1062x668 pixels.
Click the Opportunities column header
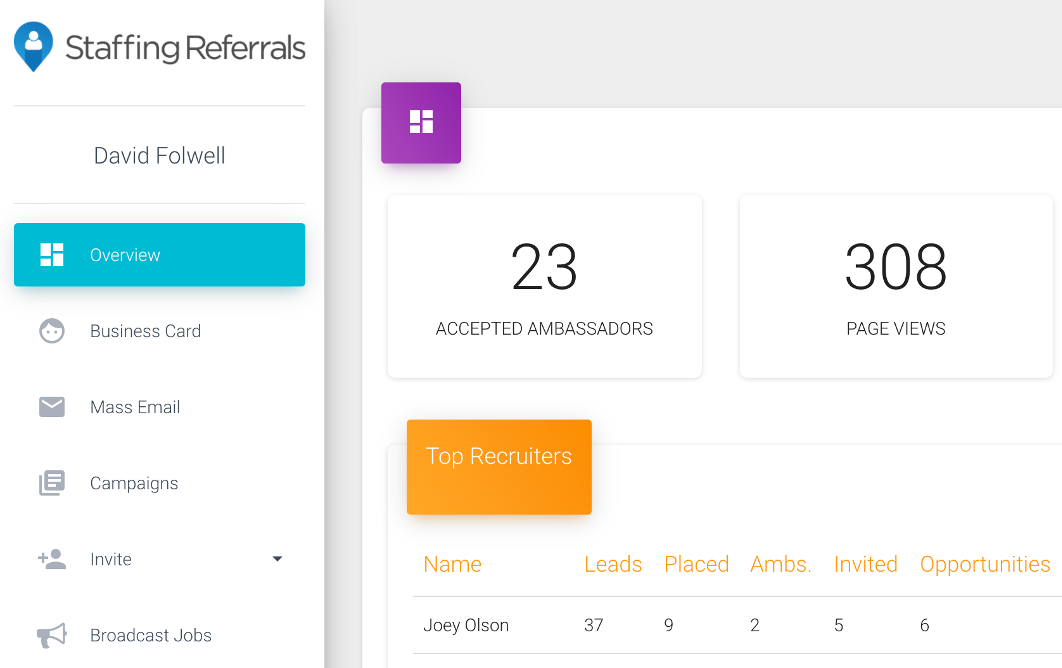[985, 564]
